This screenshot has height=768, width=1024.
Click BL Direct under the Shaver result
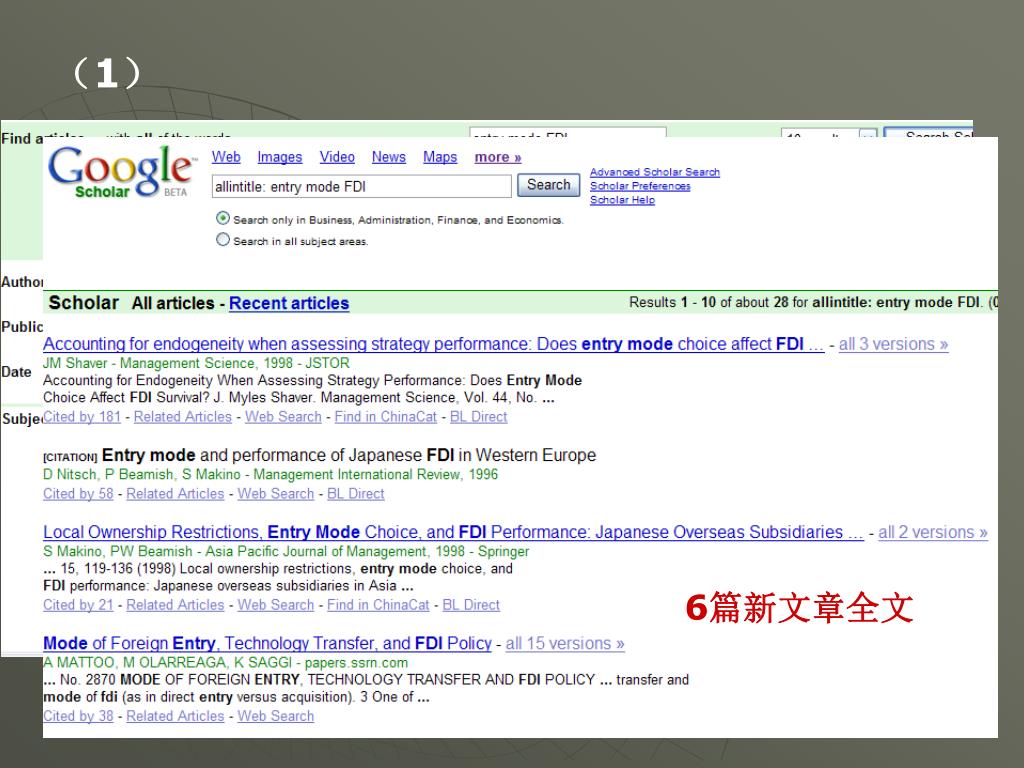(479, 417)
